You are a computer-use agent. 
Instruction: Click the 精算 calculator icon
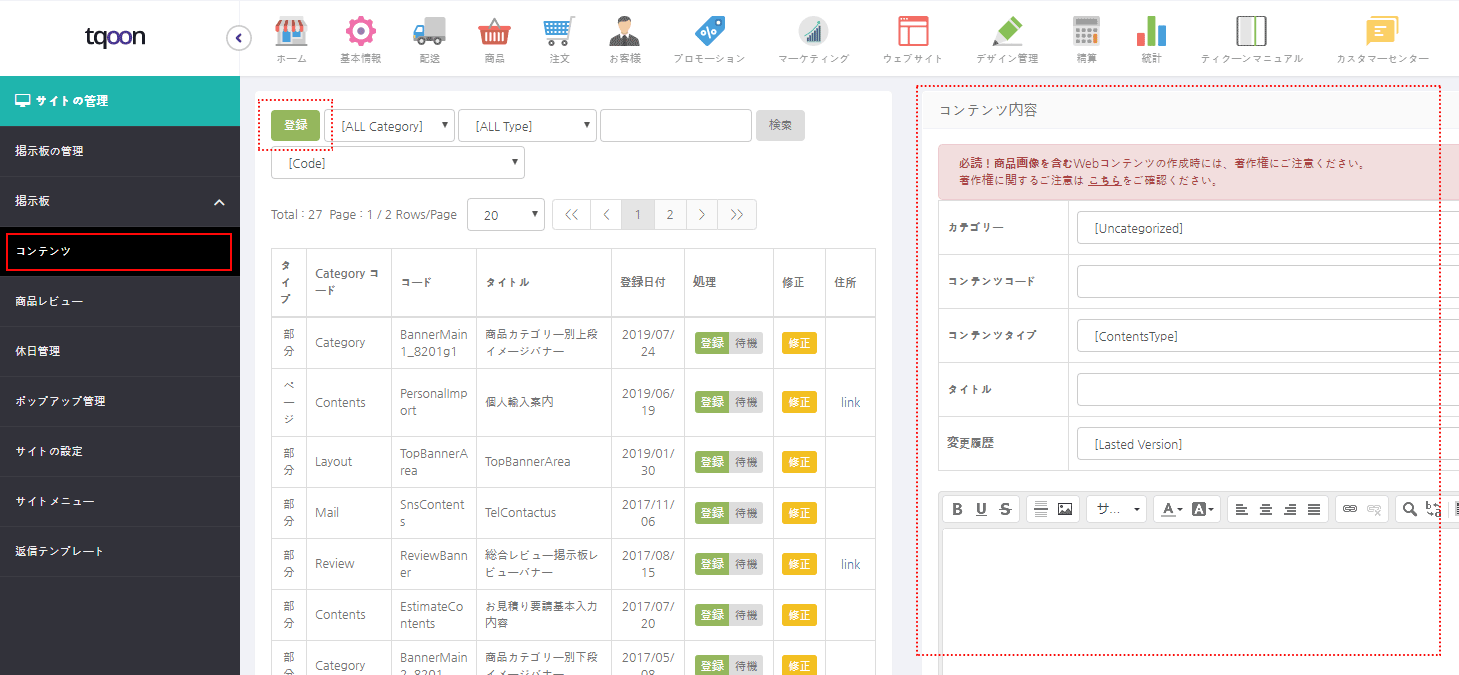click(1086, 32)
